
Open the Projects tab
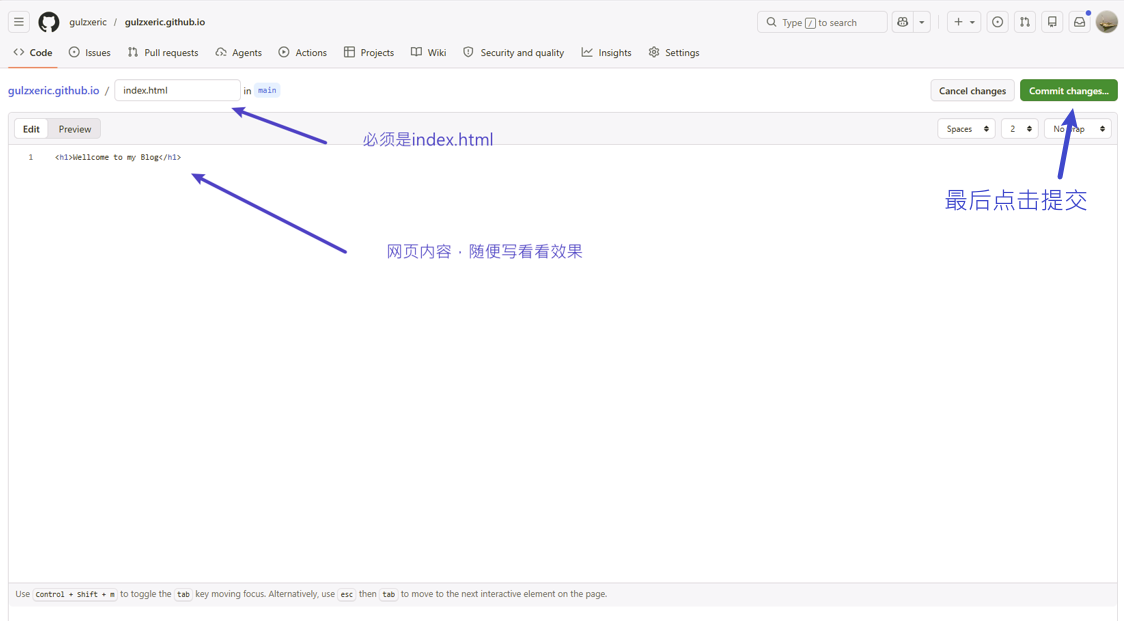click(x=369, y=52)
